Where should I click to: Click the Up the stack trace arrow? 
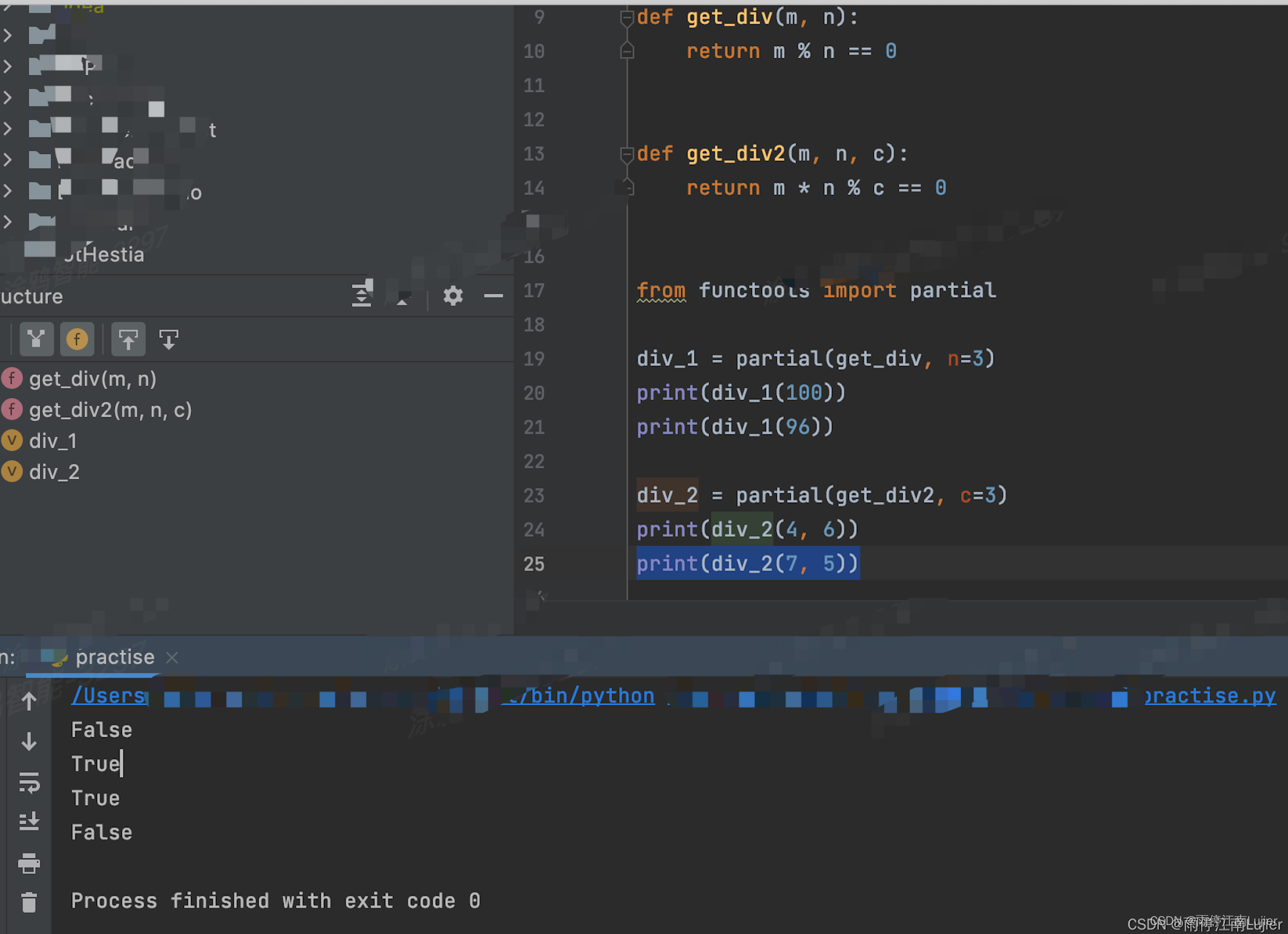click(29, 701)
